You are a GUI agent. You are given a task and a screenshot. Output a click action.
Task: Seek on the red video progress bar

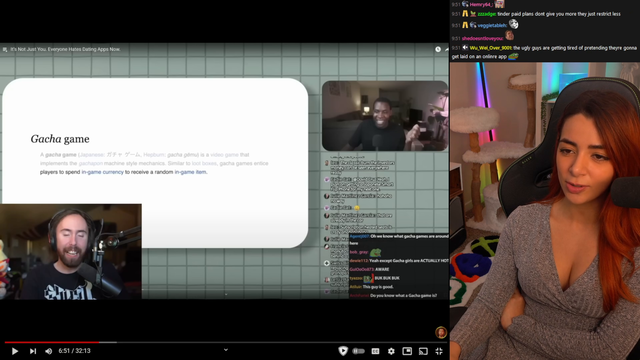coord(52,342)
